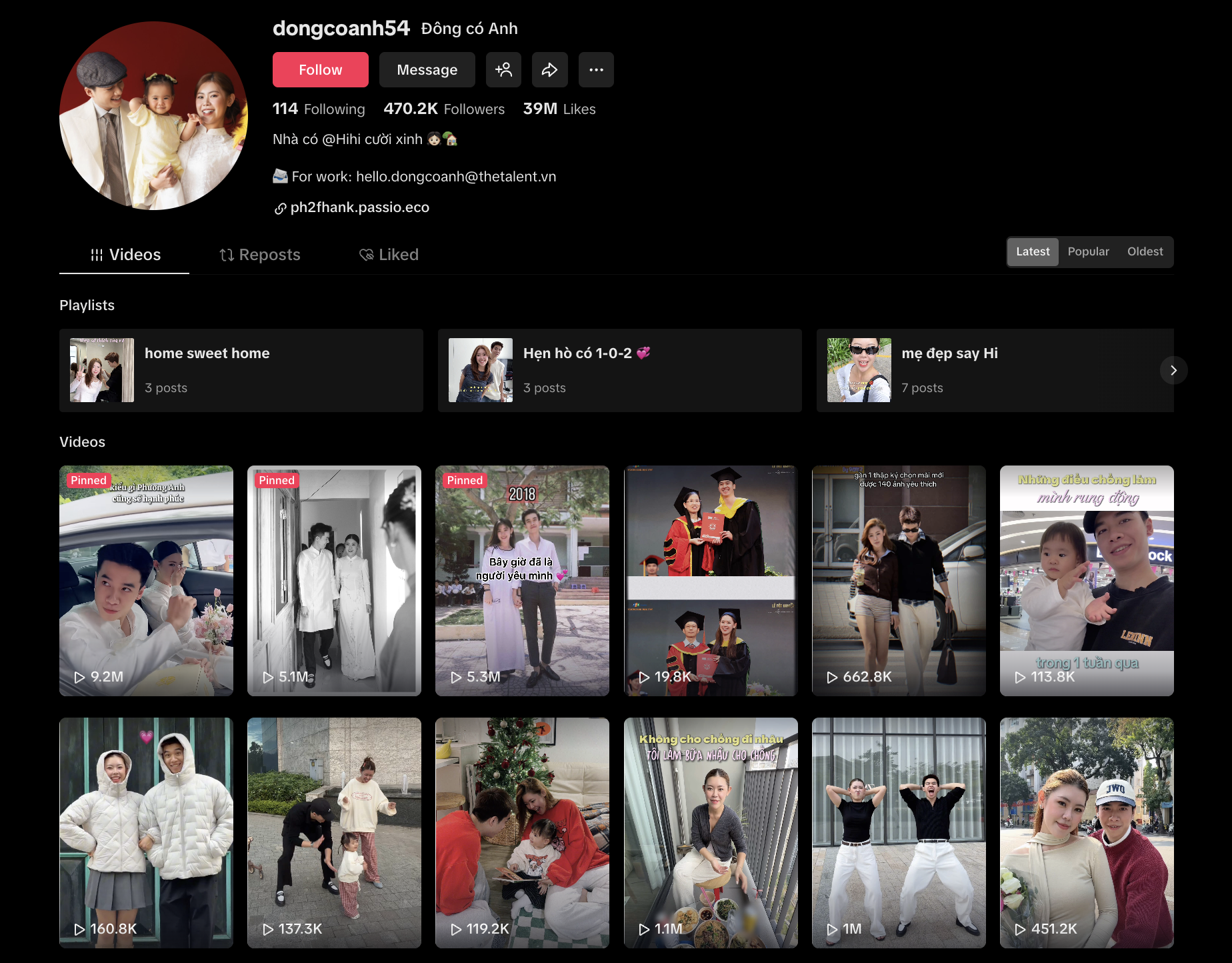The image size is (1232, 963).
Task: Switch sorting to Popular
Action: tap(1088, 252)
